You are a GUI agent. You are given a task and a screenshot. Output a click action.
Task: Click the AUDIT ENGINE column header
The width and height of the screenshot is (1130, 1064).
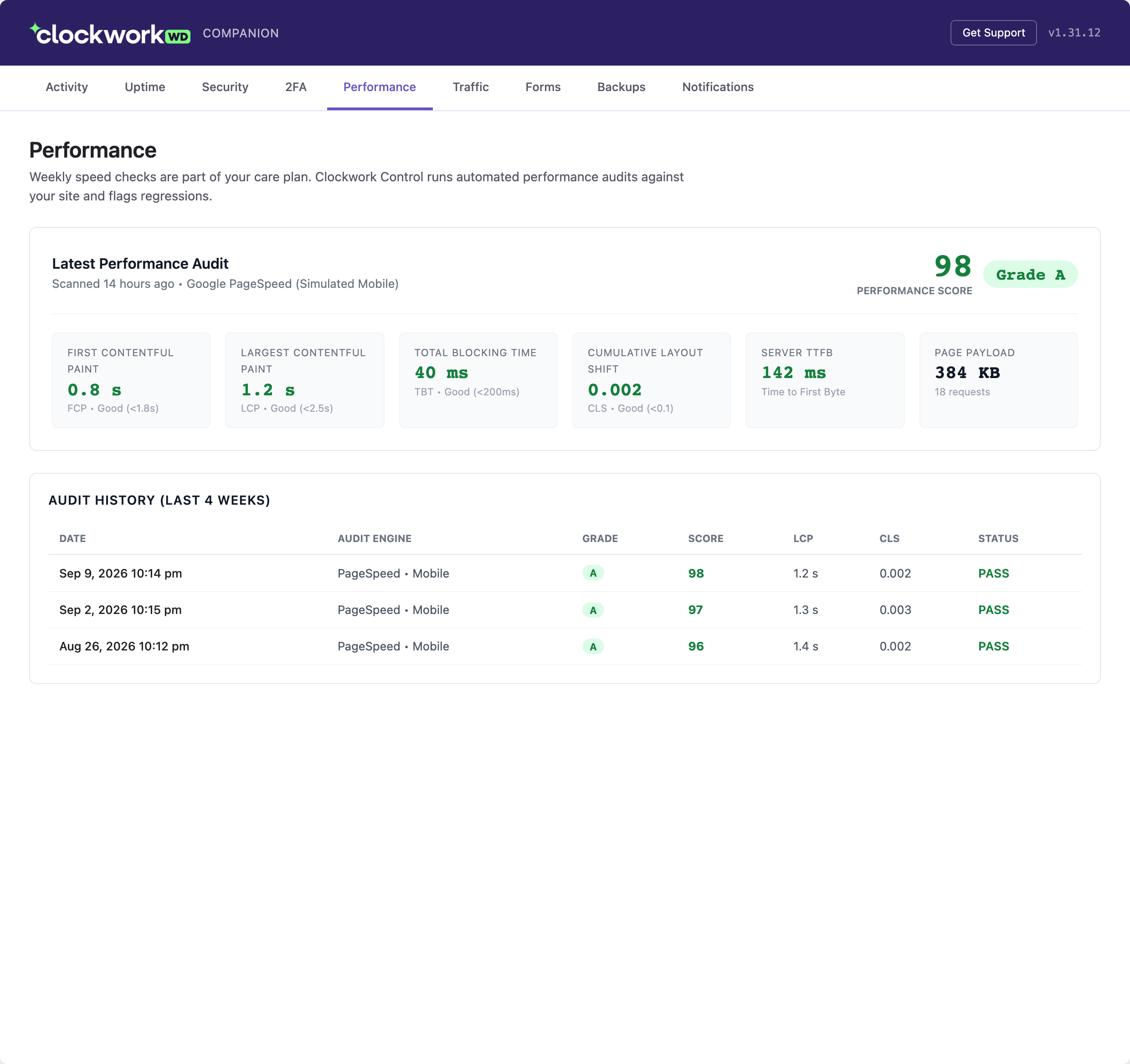pyautogui.click(x=375, y=538)
